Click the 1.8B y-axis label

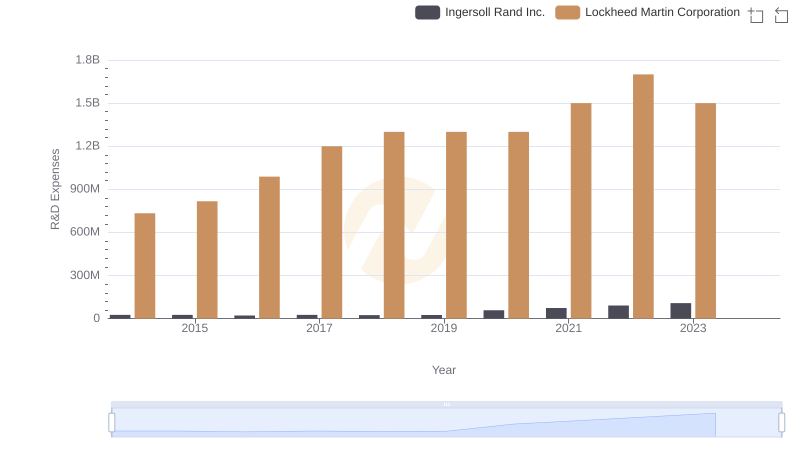[x=88, y=60]
